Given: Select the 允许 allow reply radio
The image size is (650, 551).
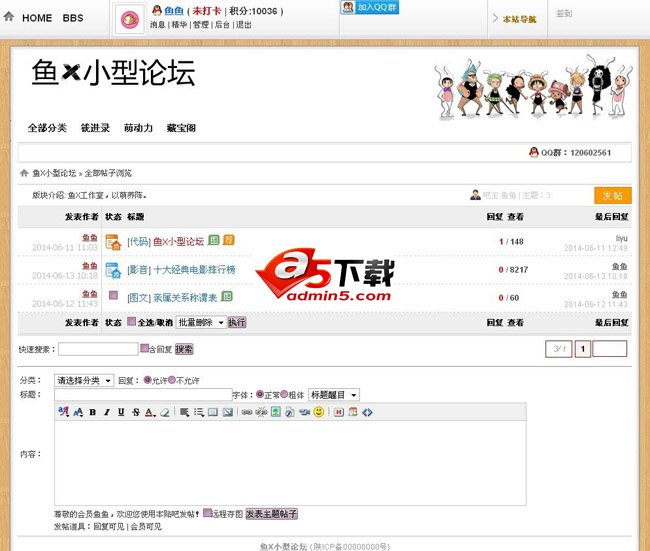Looking at the screenshot, I should [x=148, y=379].
